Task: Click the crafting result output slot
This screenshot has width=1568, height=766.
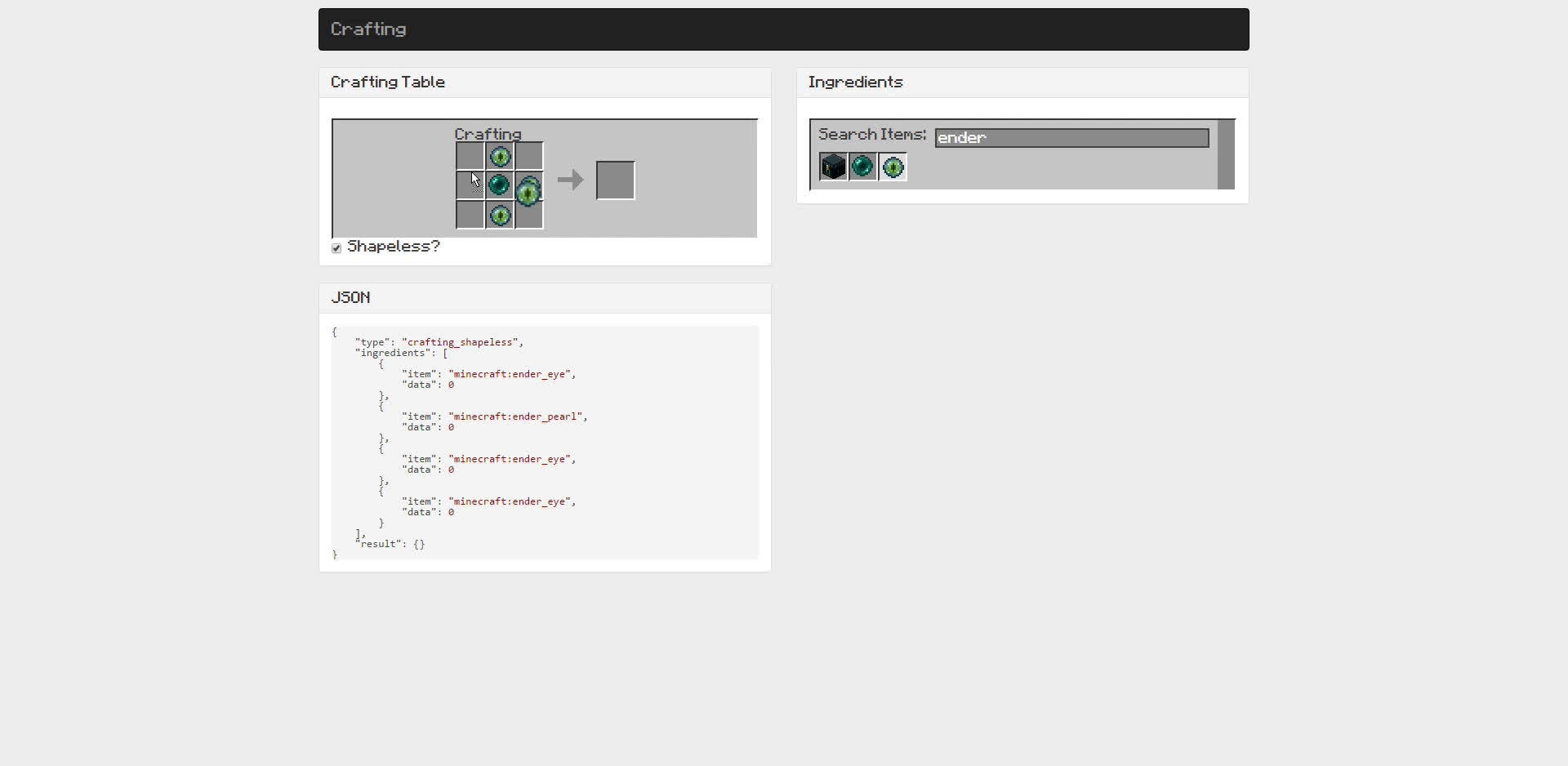Action: 616,180
